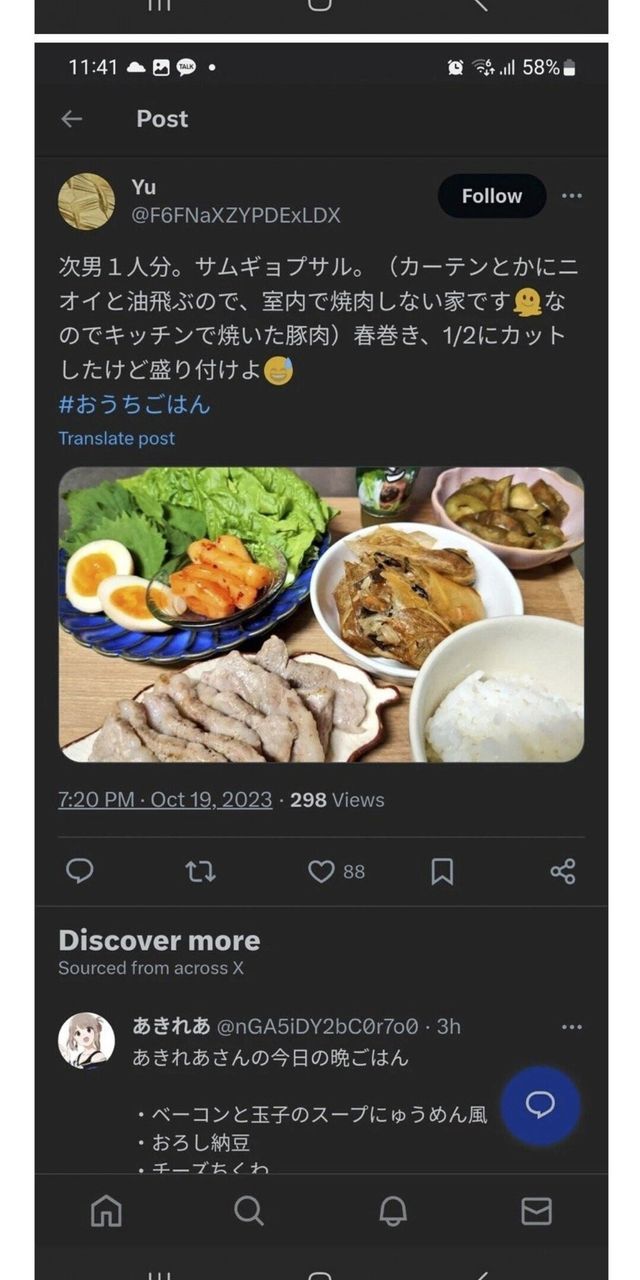Open Yu's profile picture

pyautogui.click(x=86, y=201)
